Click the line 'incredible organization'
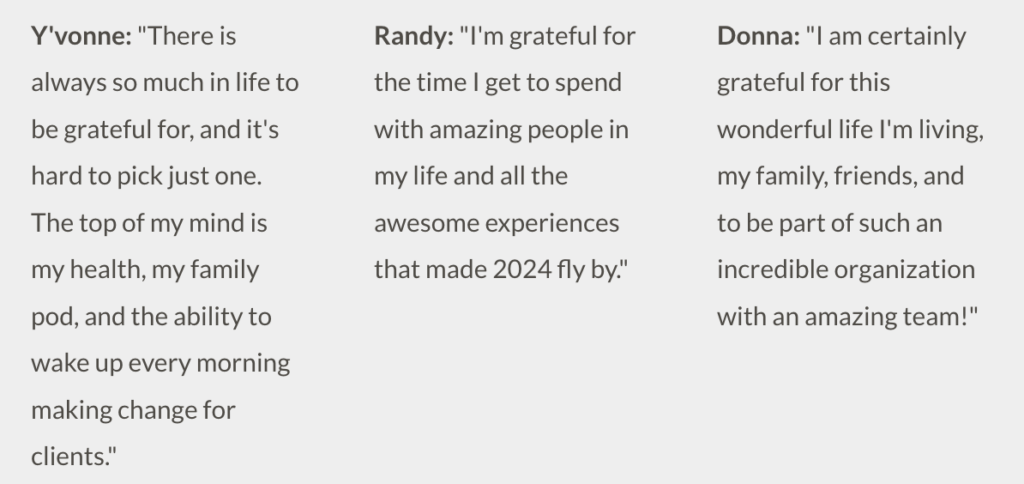Viewport: 1024px width, 484px height. click(x=846, y=269)
